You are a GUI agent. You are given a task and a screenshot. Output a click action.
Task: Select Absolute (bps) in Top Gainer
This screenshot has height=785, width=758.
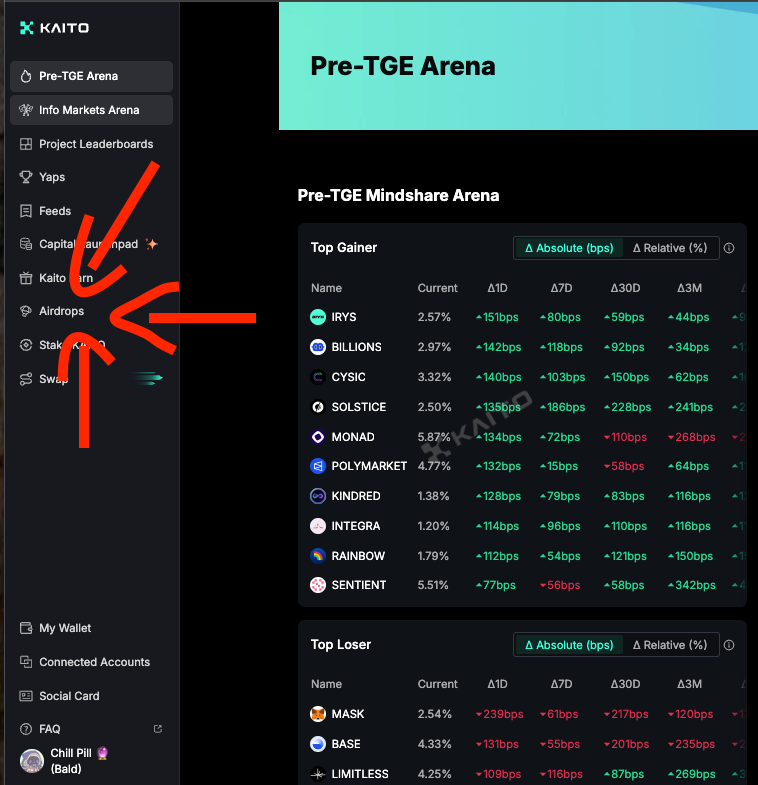569,248
